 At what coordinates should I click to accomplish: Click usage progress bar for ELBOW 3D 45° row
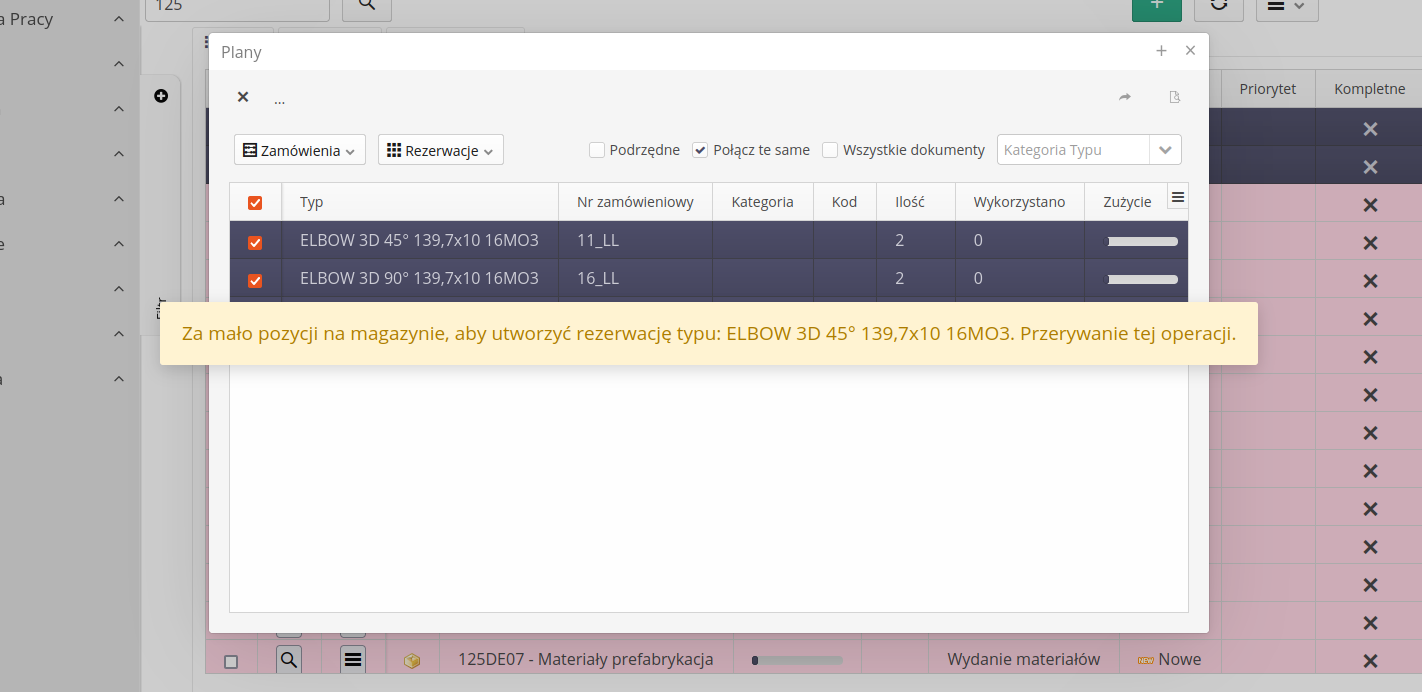[1141, 241]
